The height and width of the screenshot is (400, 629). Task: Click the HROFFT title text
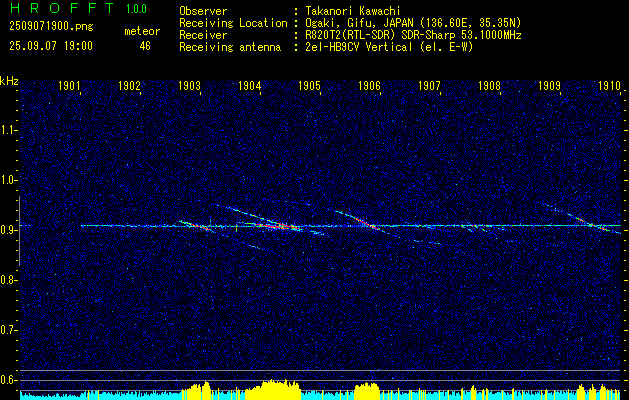[x=62, y=8]
